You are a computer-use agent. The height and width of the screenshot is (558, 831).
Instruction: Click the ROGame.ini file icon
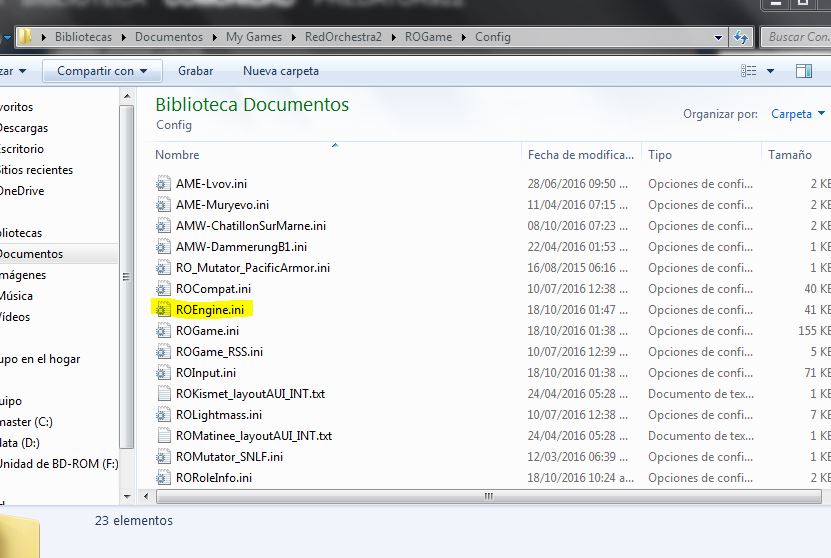click(x=163, y=331)
